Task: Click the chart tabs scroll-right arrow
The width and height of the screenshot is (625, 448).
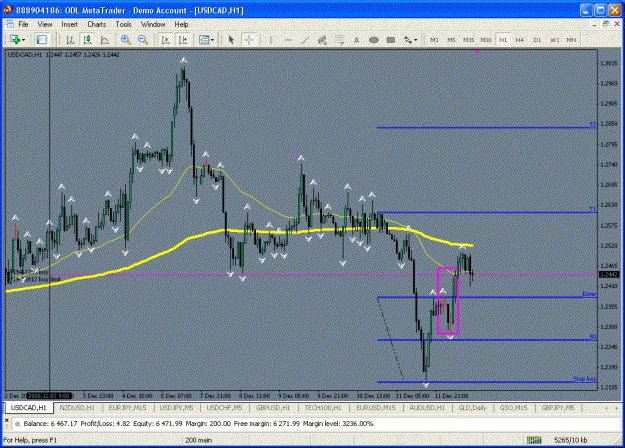Action: point(616,408)
